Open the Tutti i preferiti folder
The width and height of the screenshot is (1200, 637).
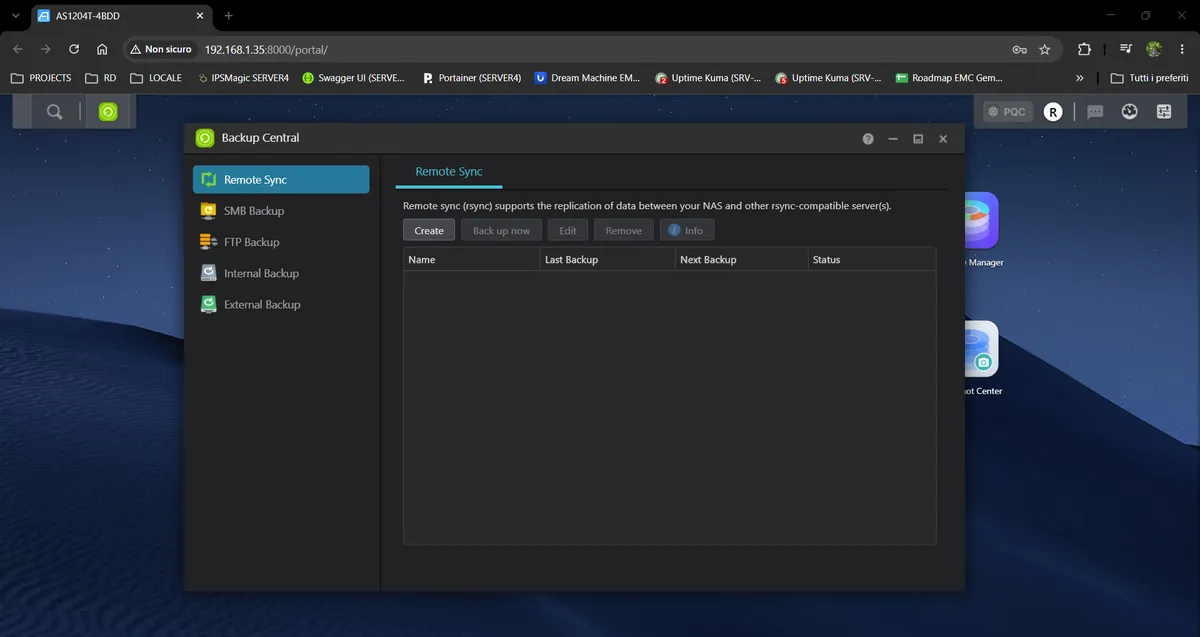coord(1149,78)
